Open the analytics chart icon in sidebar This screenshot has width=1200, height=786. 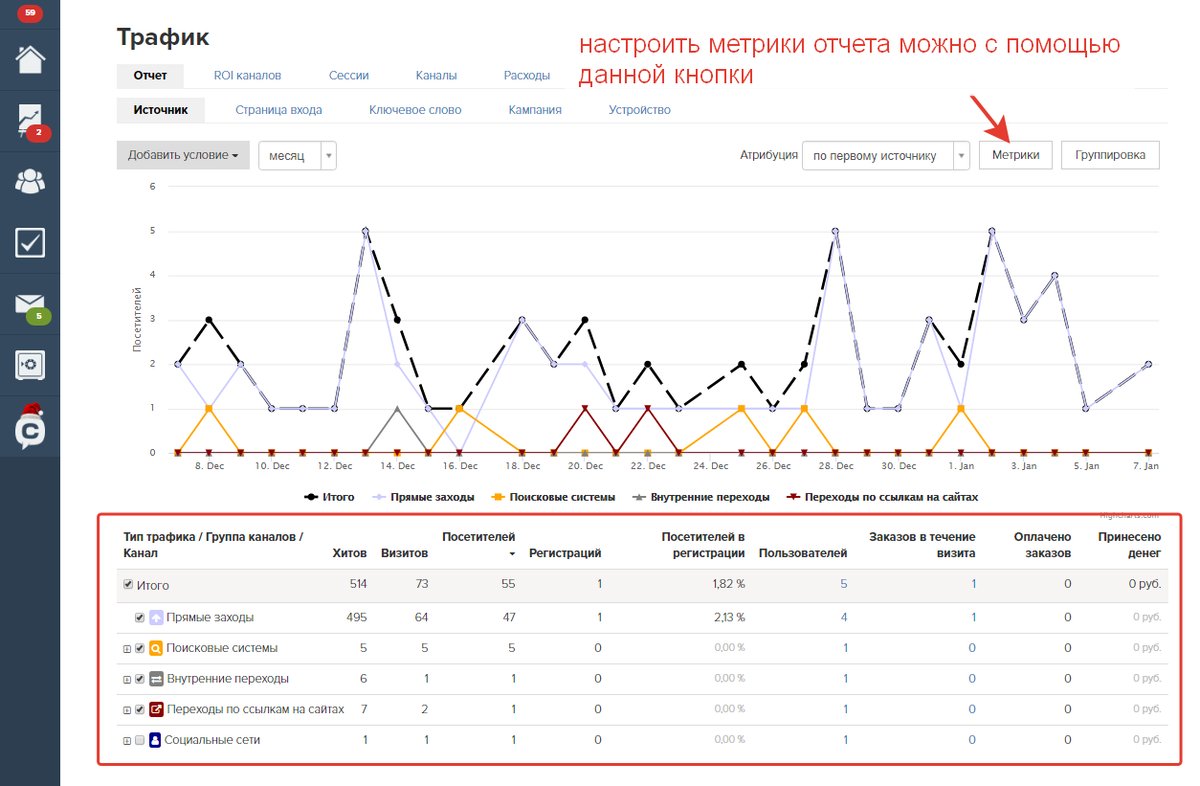click(x=28, y=119)
